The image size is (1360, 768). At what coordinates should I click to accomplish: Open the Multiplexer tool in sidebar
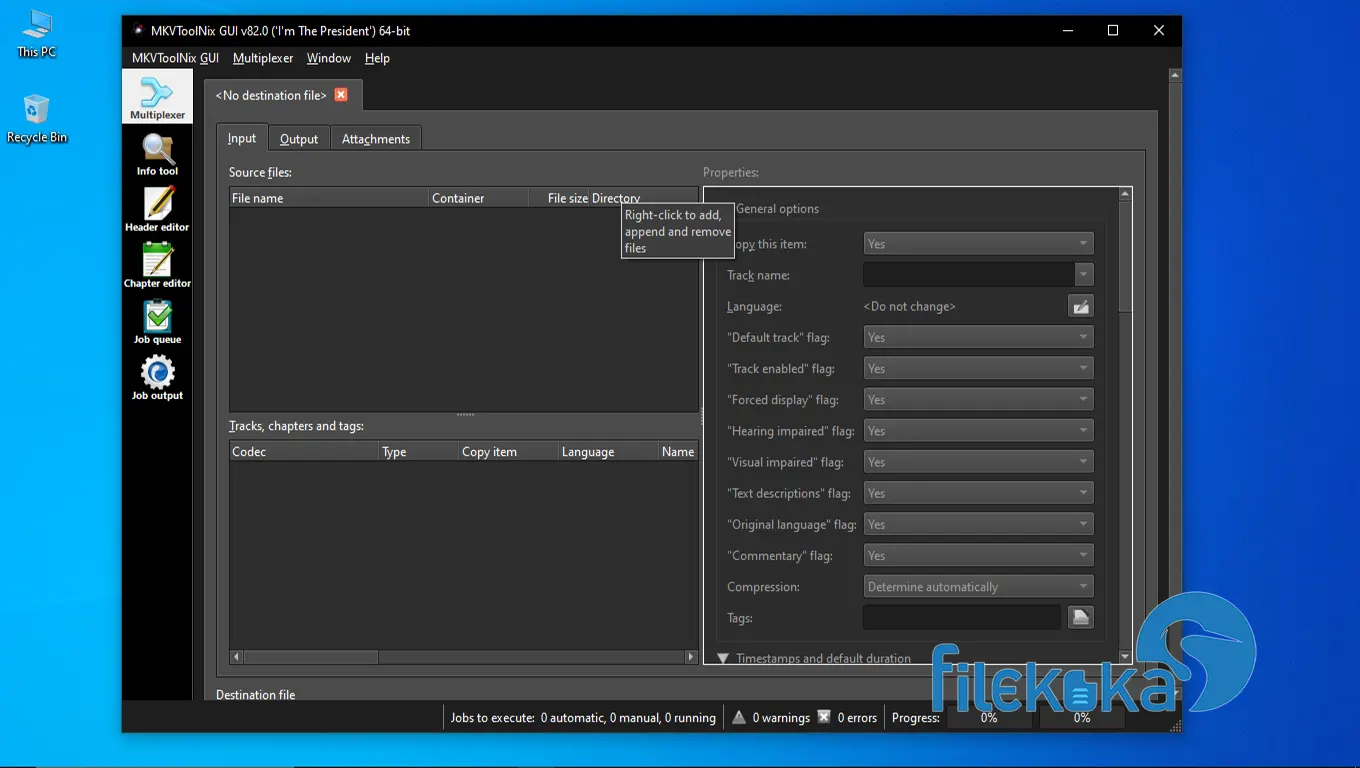tap(157, 98)
